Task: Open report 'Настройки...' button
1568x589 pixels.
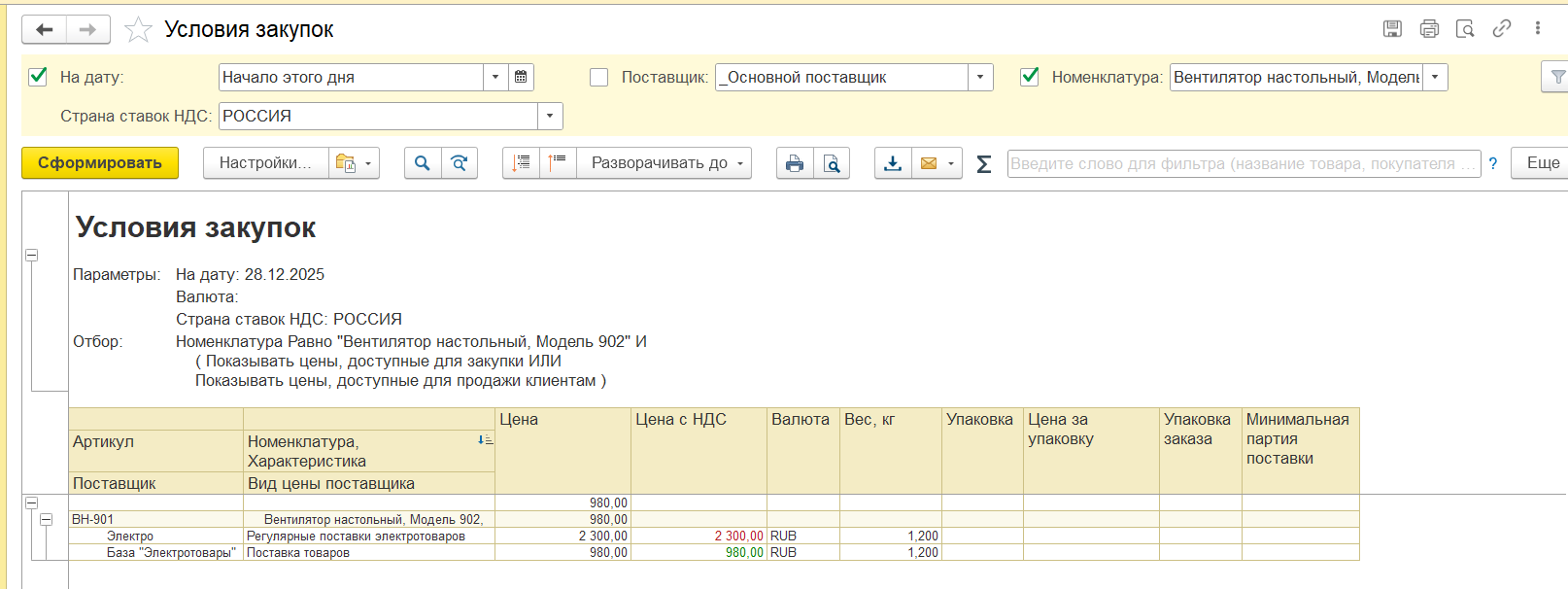Action: point(264,163)
